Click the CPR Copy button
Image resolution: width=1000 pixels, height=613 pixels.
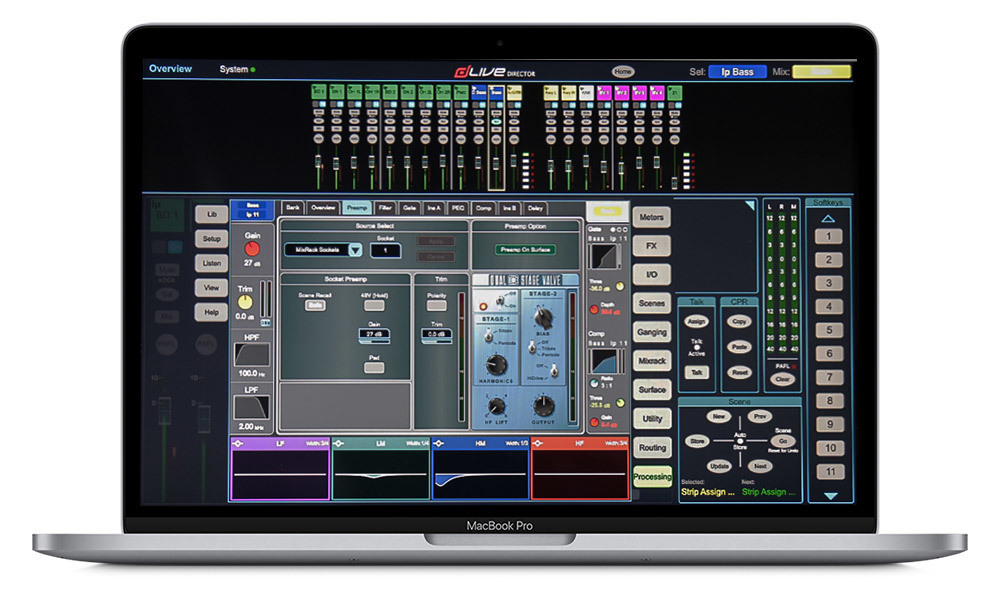pos(739,321)
